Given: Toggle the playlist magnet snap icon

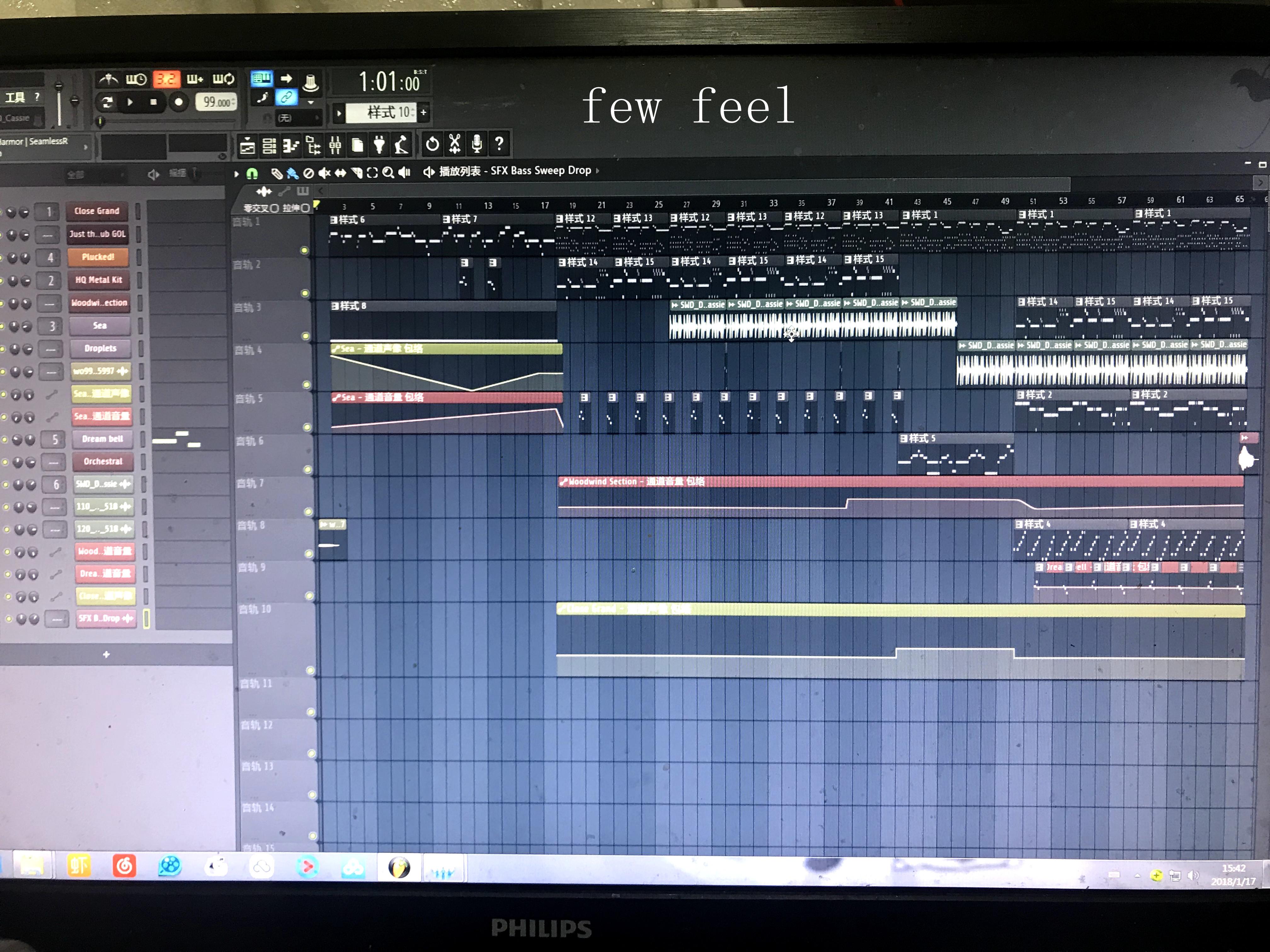Looking at the screenshot, I should pyautogui.click(x=252, y=173).
